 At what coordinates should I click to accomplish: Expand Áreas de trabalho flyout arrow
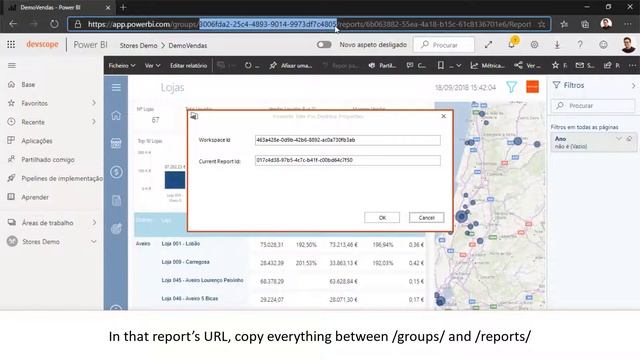[x=94, y=222]
